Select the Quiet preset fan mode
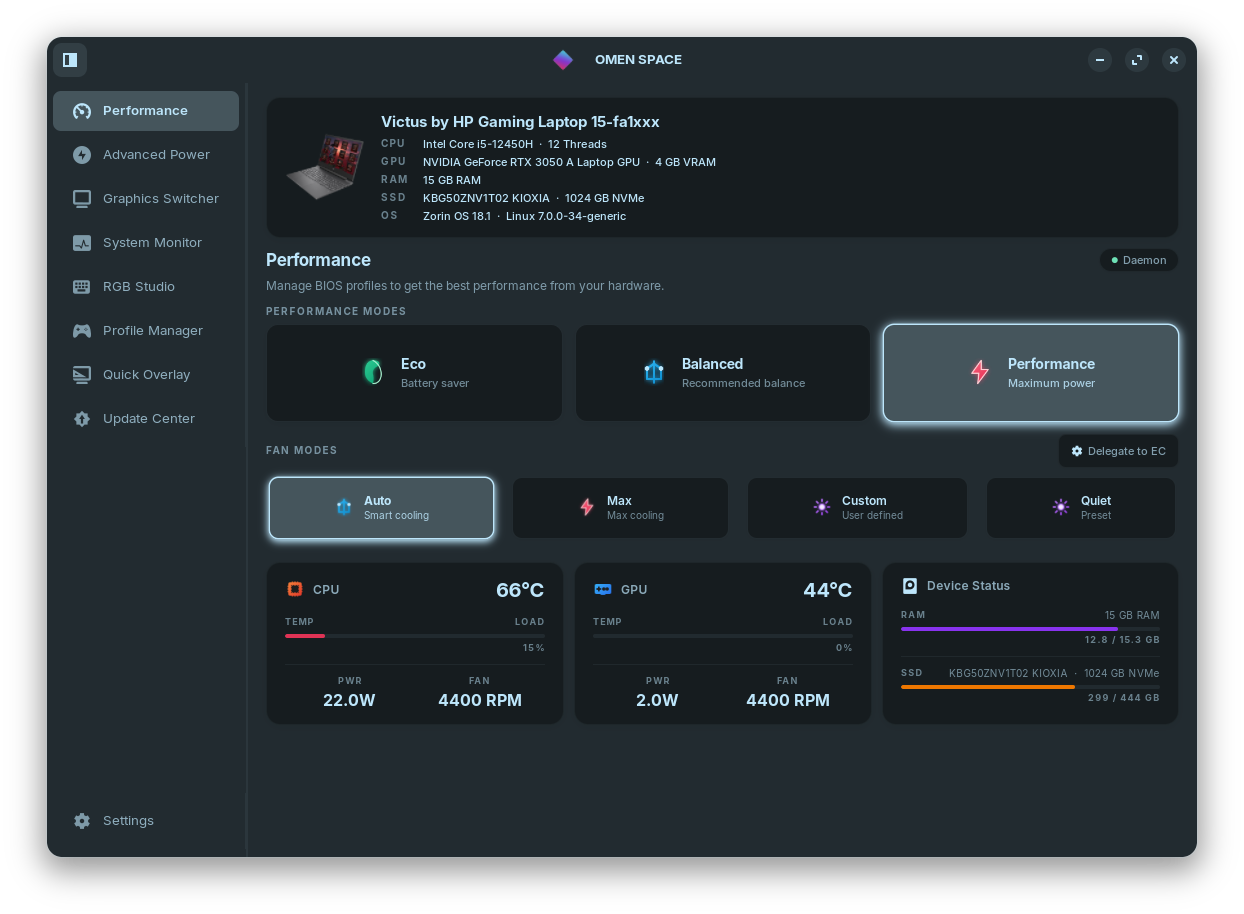 point(1081,508)
